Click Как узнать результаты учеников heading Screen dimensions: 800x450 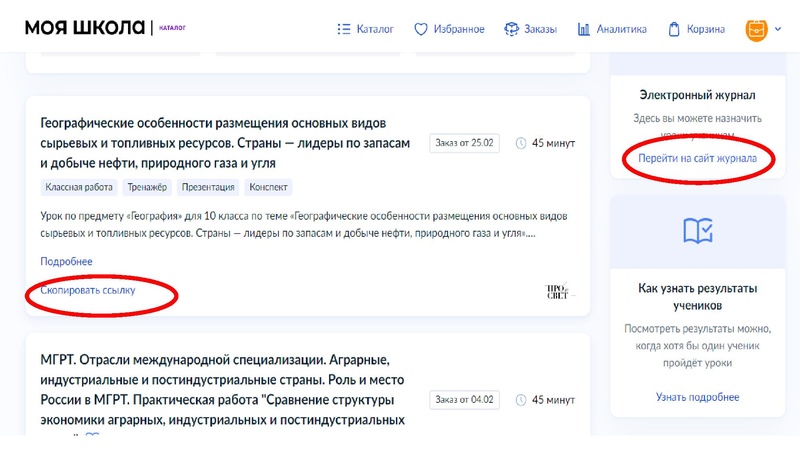coord(697,297)
